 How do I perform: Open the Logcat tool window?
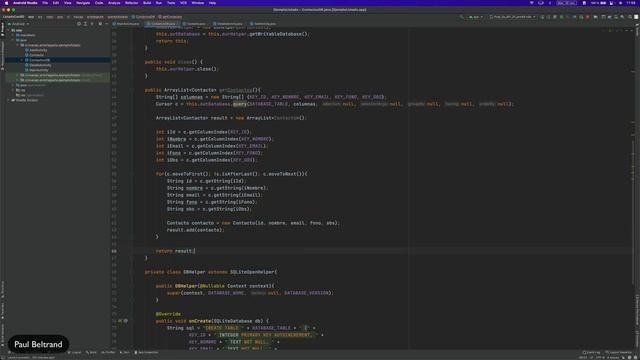coord(76,352)
